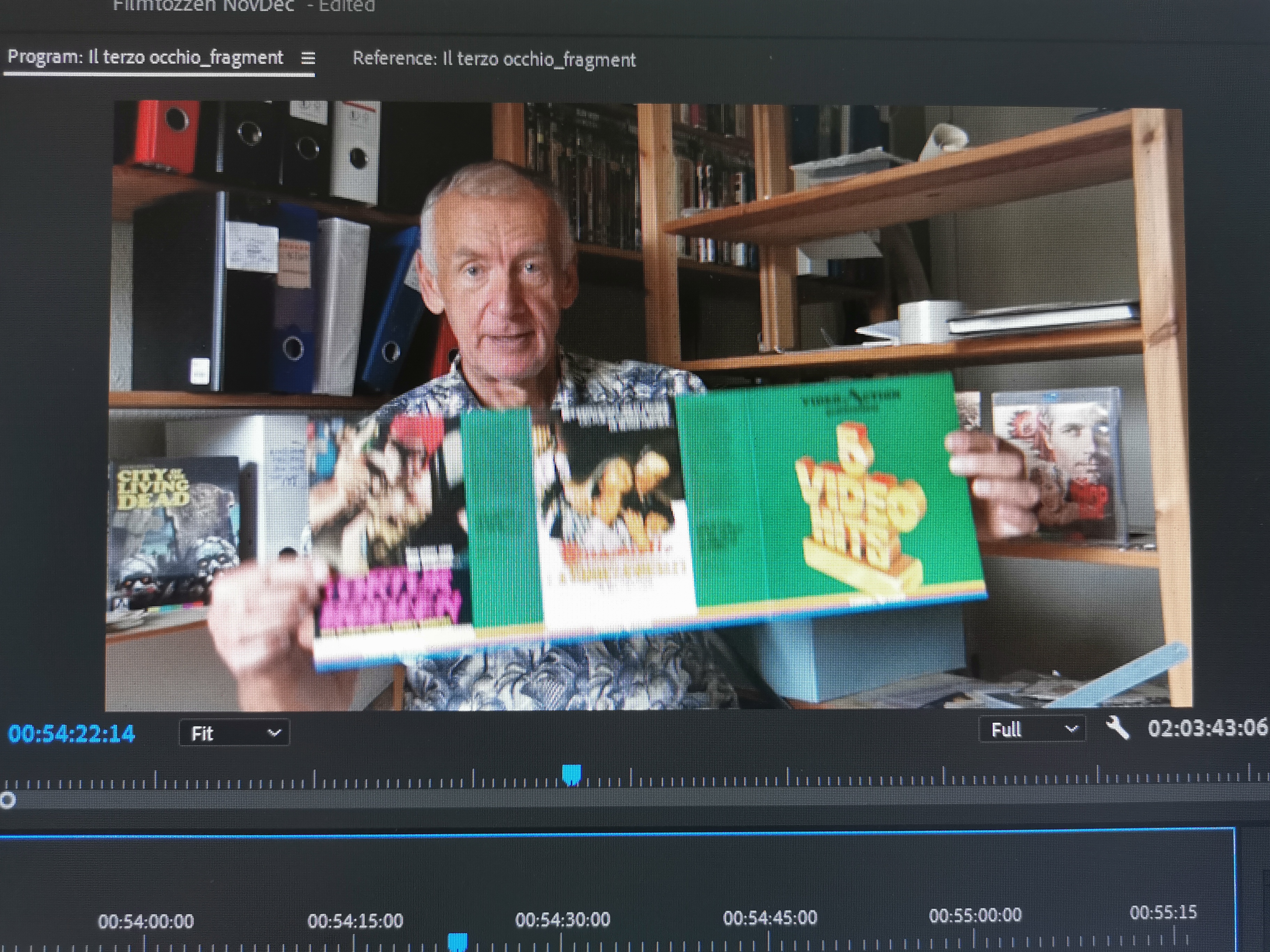1270x952 pixels.
Task: Switch to the Reference: Il terzo occhio_fragment tab
Action: tap(494, 59)
